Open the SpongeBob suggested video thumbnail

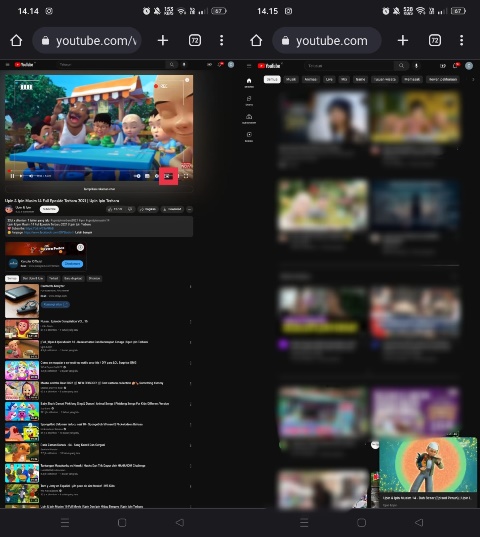pos(22,432)
